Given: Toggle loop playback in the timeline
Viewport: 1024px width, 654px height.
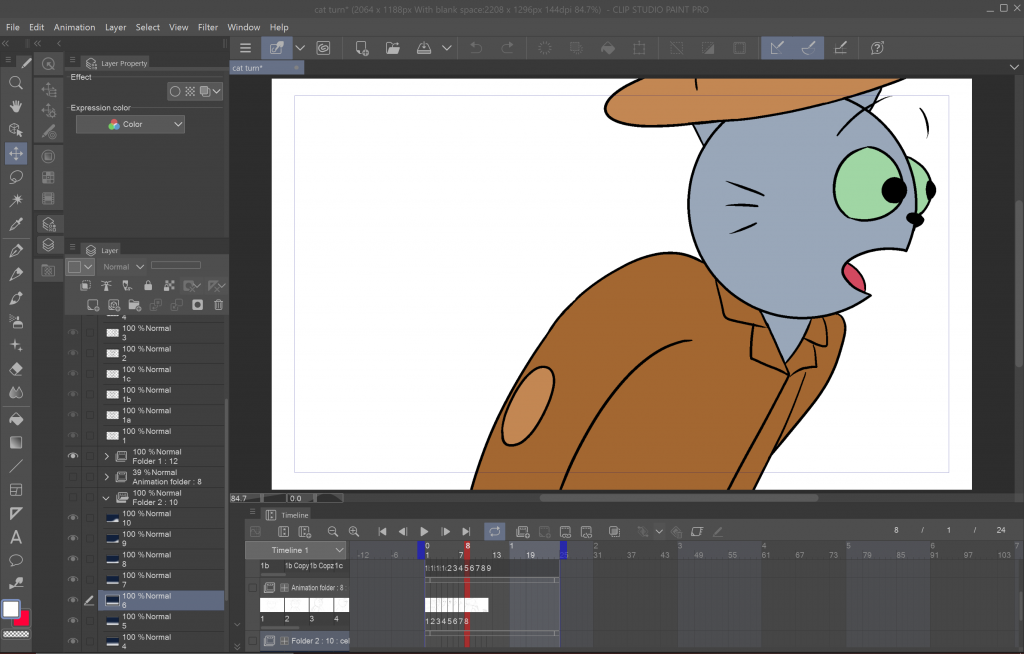Looking at the screenshot, I should pos(494,532).
